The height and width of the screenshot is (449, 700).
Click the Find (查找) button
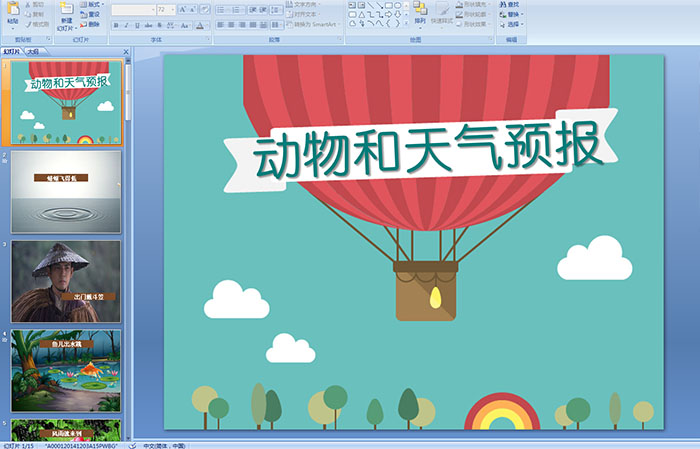point(510,4)
